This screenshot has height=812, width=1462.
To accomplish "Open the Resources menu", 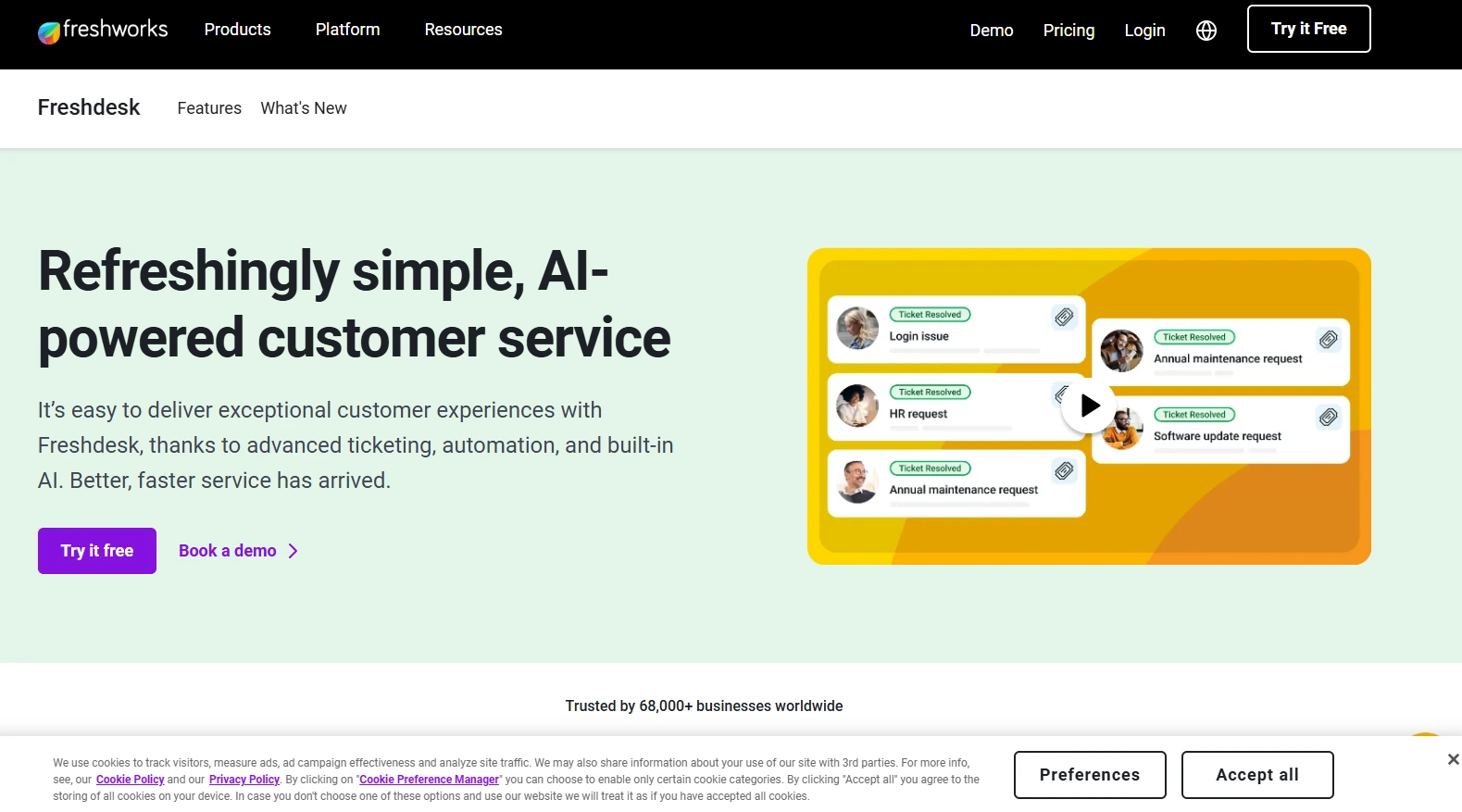I will pos(464,30).
